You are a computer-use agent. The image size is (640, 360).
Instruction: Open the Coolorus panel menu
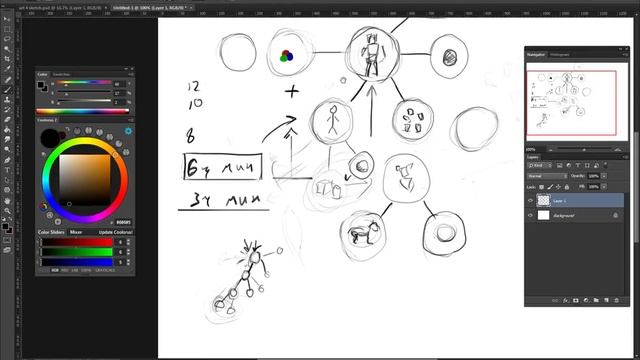pyautogui.click(x=131, y=120)
